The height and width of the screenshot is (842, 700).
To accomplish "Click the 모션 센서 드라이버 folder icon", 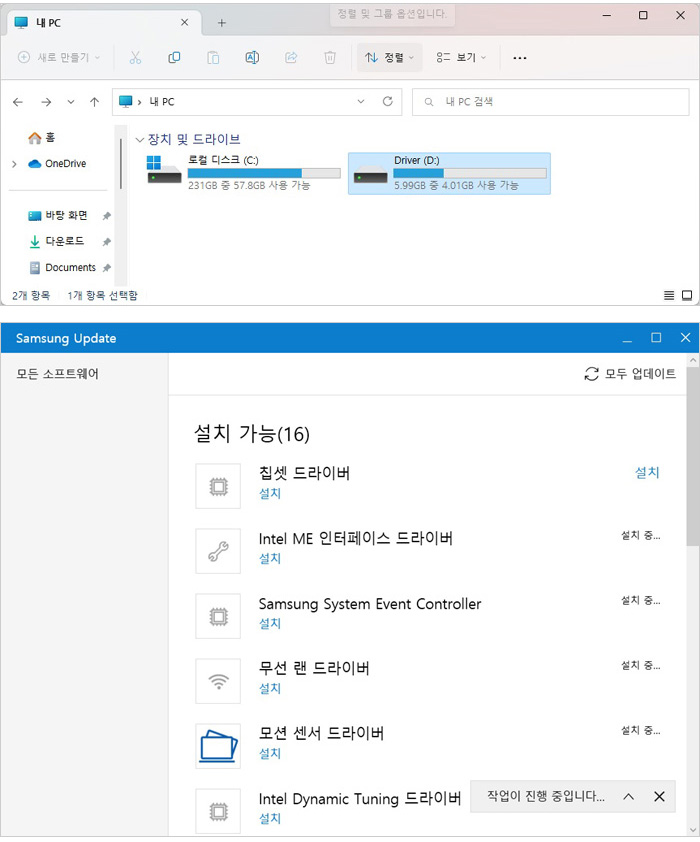I will click(x=218, y=746).
